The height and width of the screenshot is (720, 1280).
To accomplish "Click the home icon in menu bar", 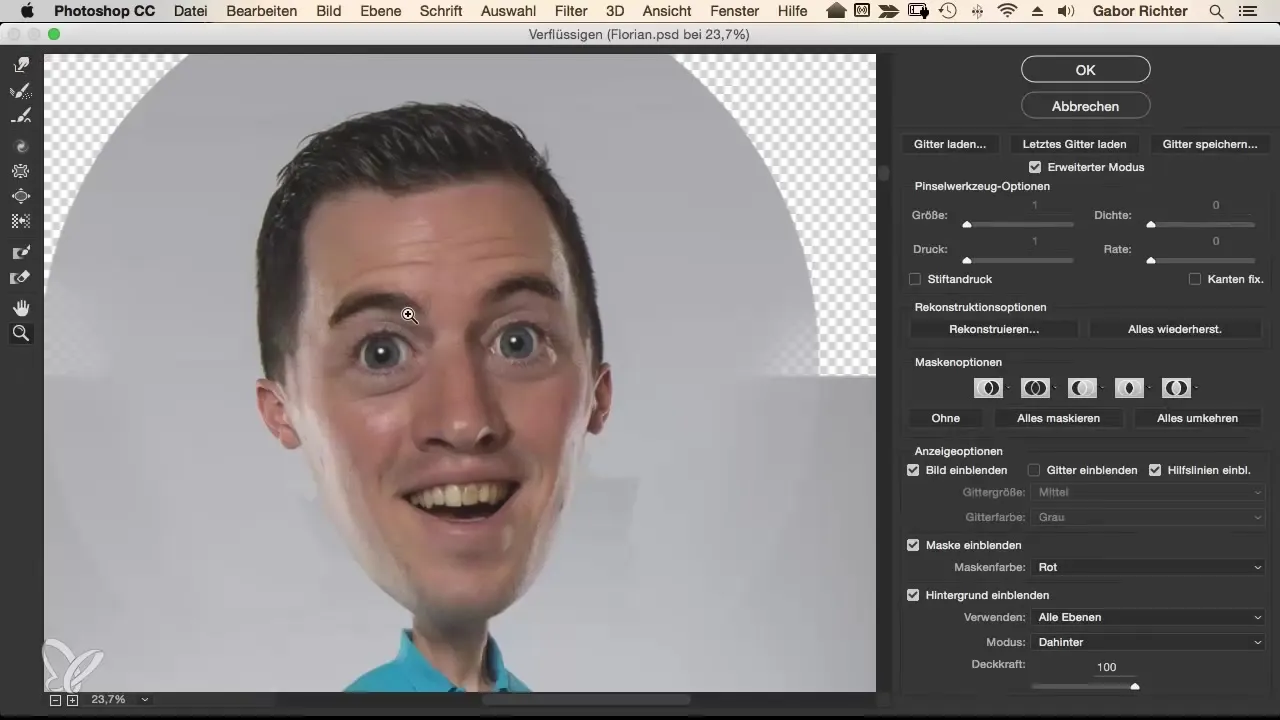I will click(x=837, y=12).
